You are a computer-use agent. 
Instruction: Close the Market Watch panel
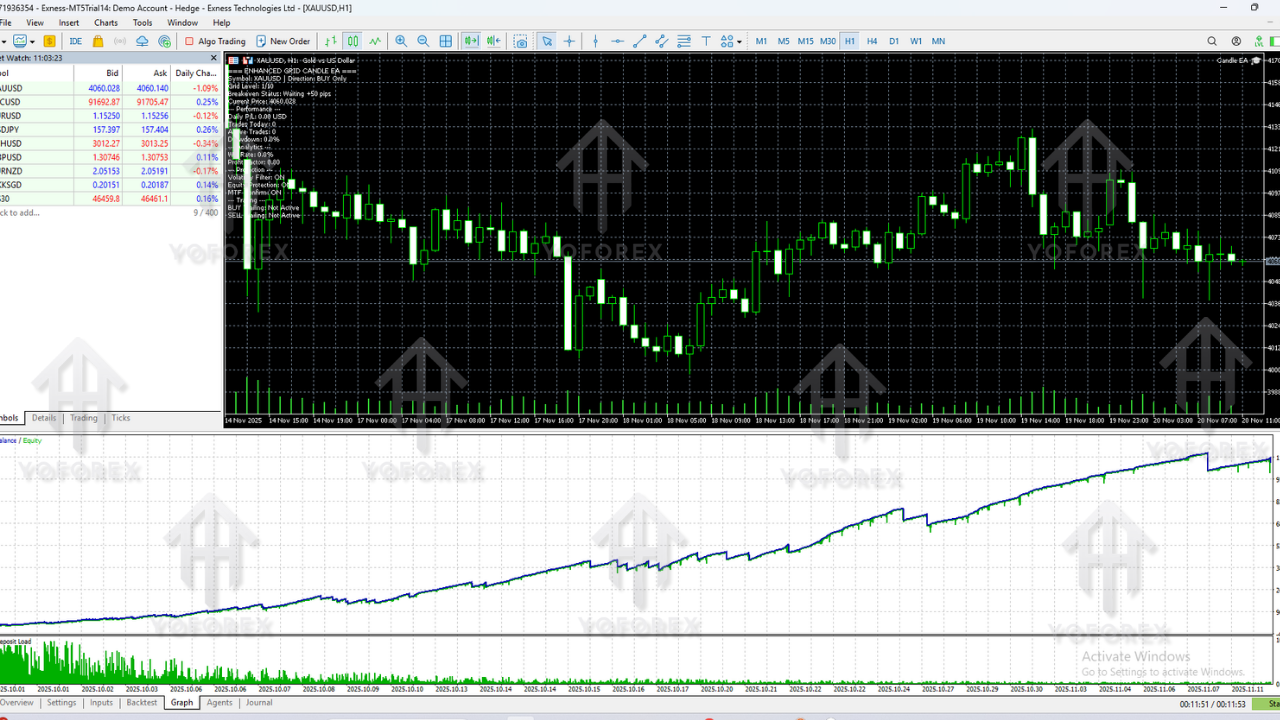[213, 58]
